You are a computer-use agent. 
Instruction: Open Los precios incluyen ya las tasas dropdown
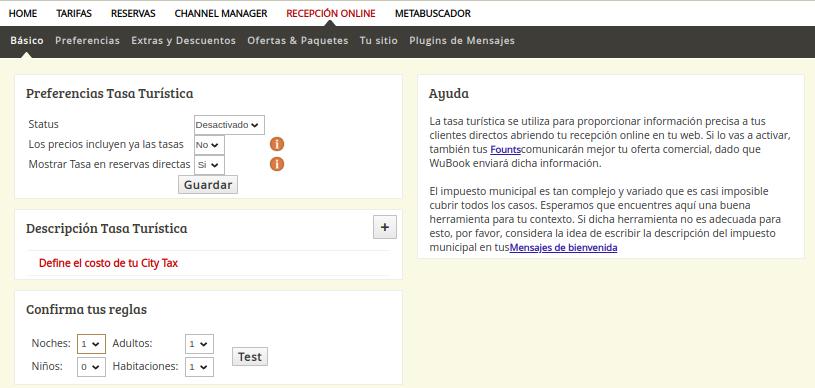(209, 145)
